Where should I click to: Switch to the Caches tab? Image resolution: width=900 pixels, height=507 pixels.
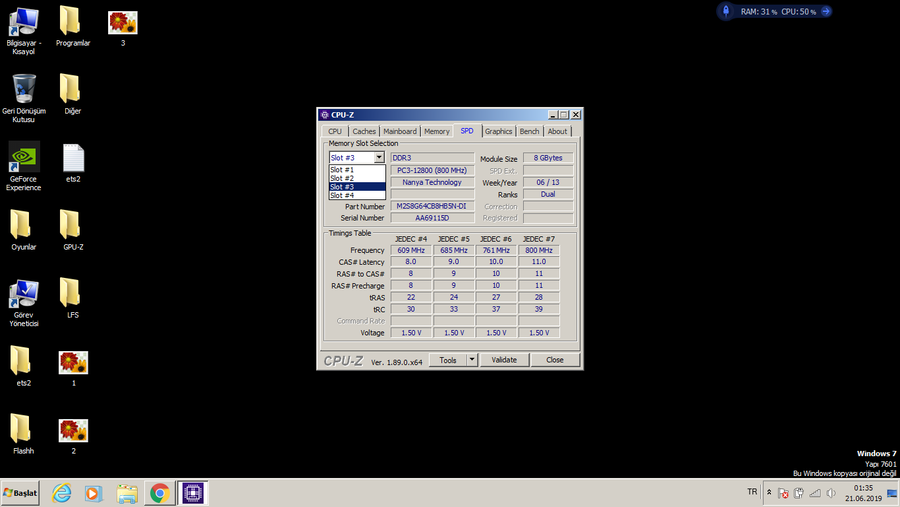pos(364,131)
